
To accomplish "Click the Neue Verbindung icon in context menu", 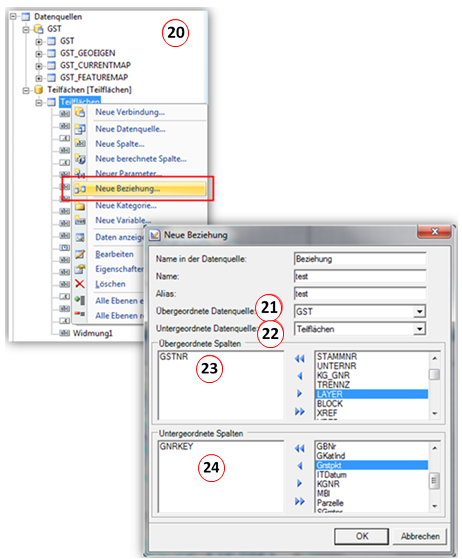I will click(80, 112).
